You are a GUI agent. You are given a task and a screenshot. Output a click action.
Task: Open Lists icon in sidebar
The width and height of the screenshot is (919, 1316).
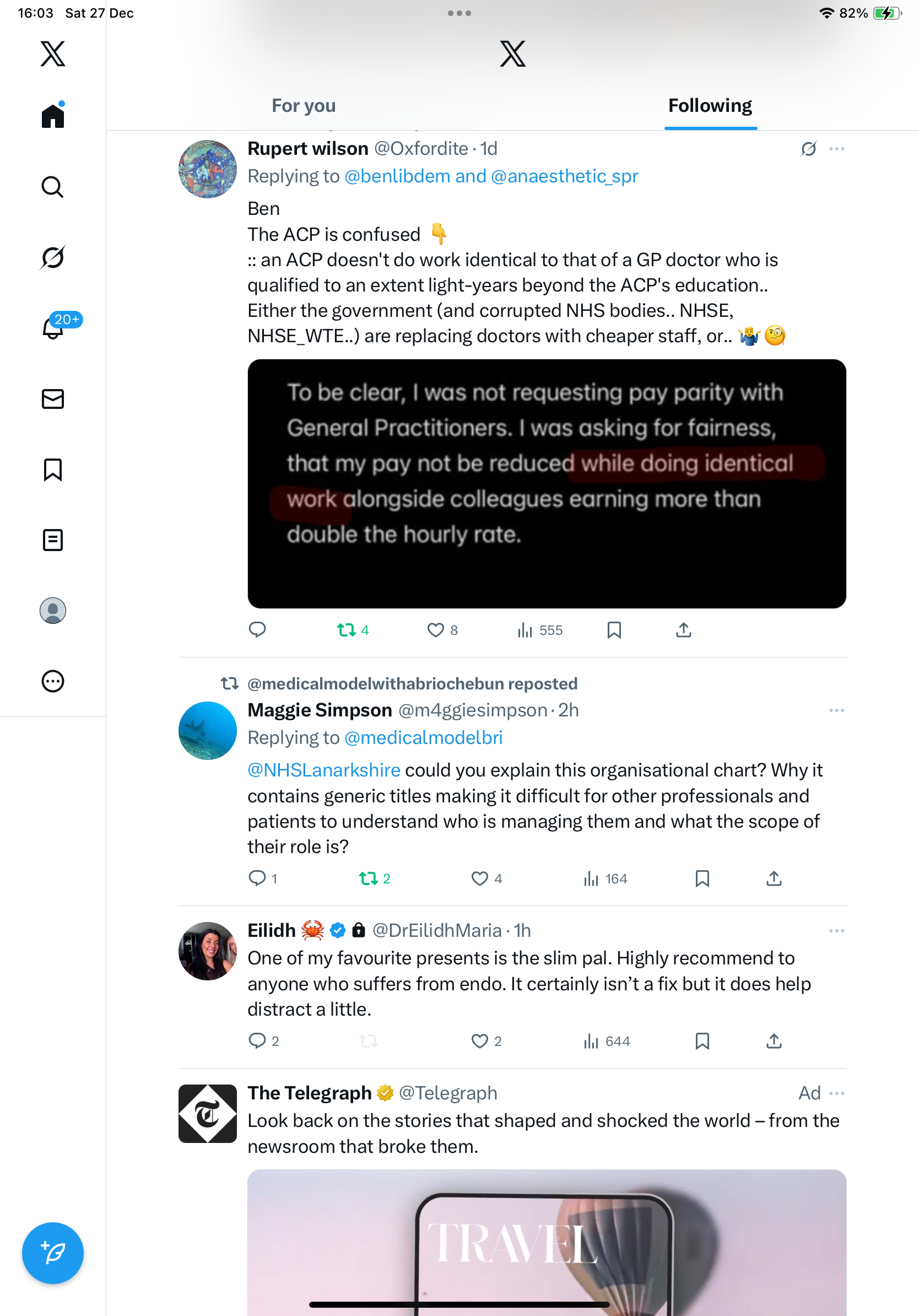point(53,540)
